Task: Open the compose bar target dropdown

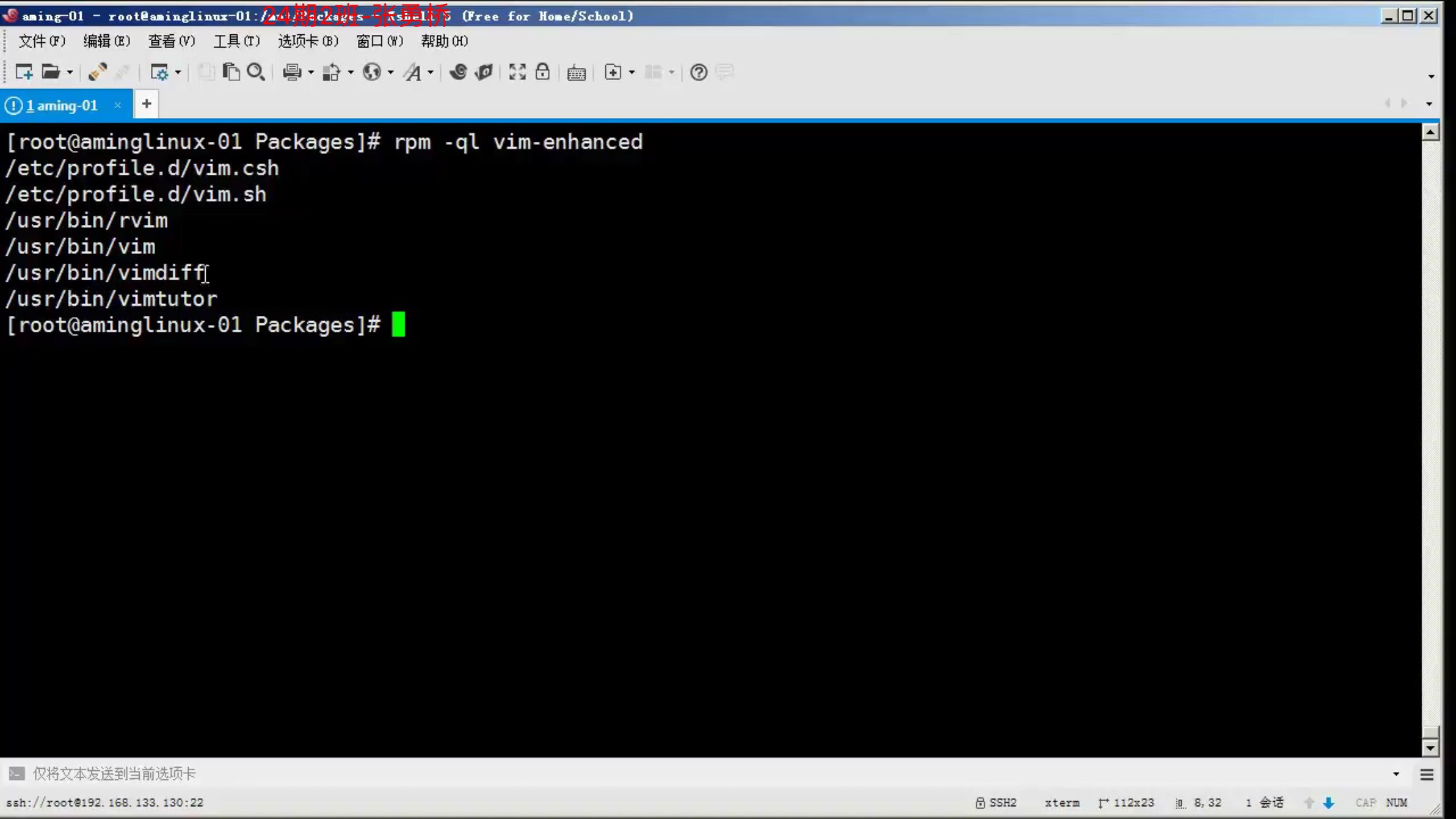Action: [1396, 774]
